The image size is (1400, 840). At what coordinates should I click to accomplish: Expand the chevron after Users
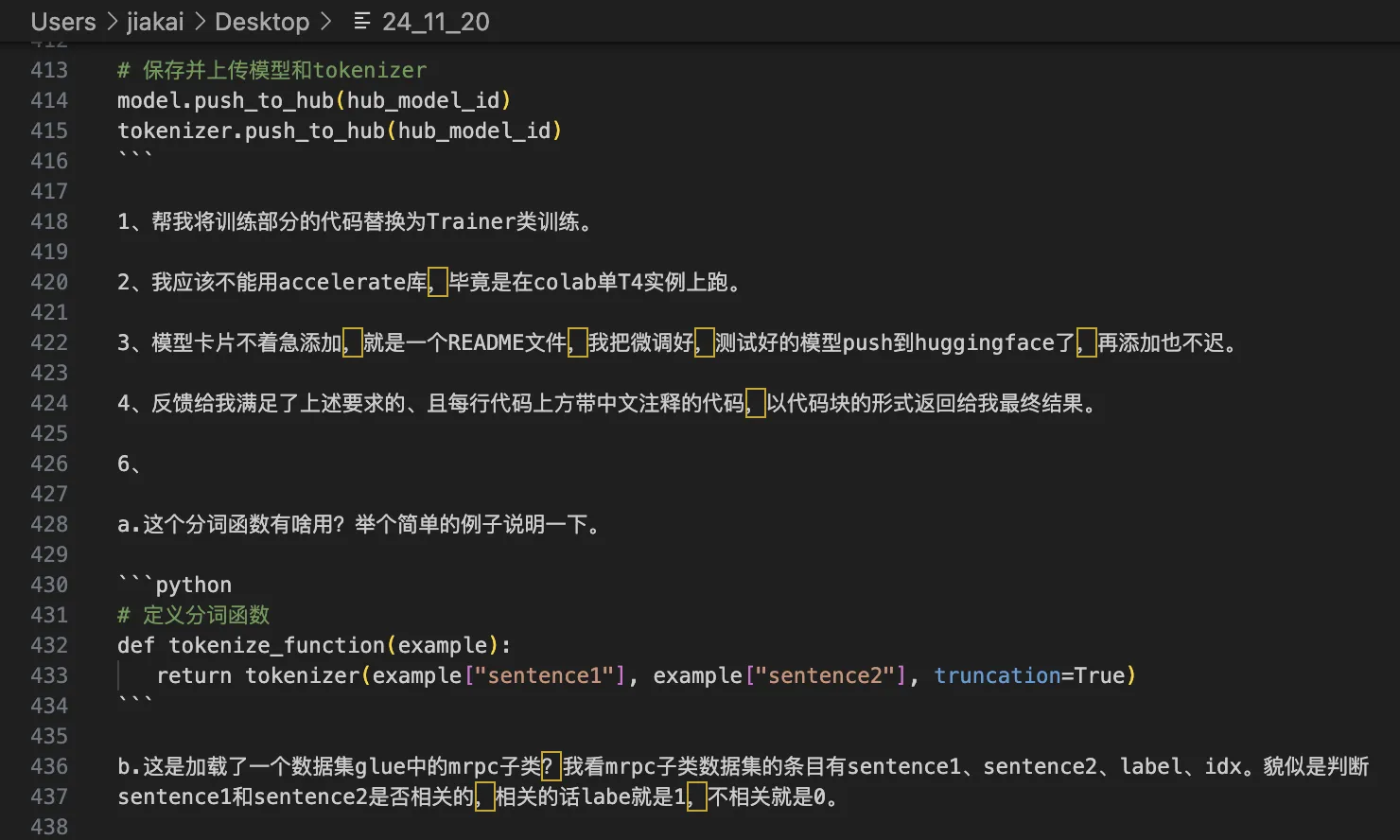tap(112, 22)
